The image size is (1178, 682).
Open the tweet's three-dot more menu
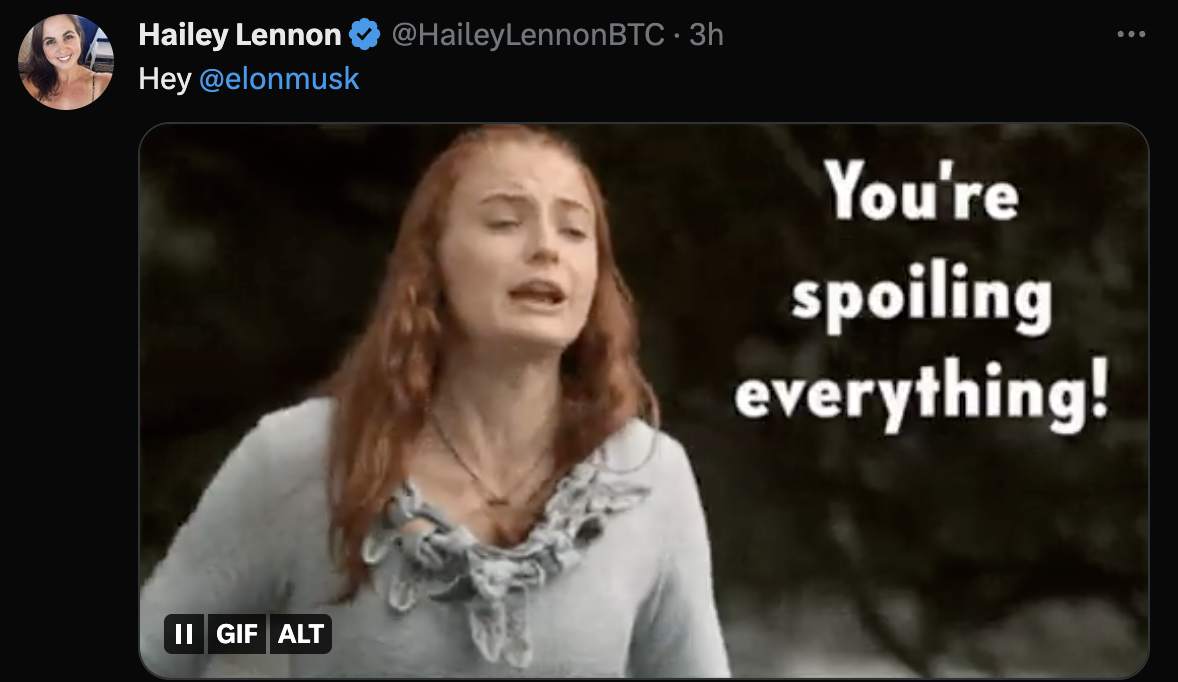tap(1131, 35)
